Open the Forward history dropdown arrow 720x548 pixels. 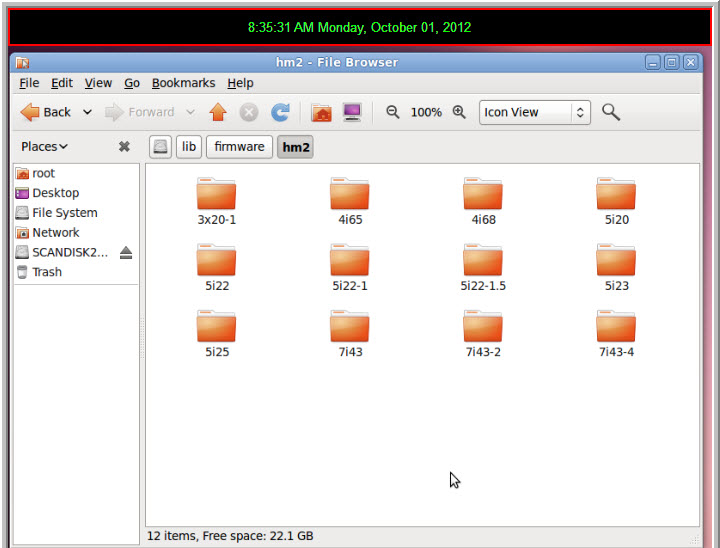coord(191,112)
